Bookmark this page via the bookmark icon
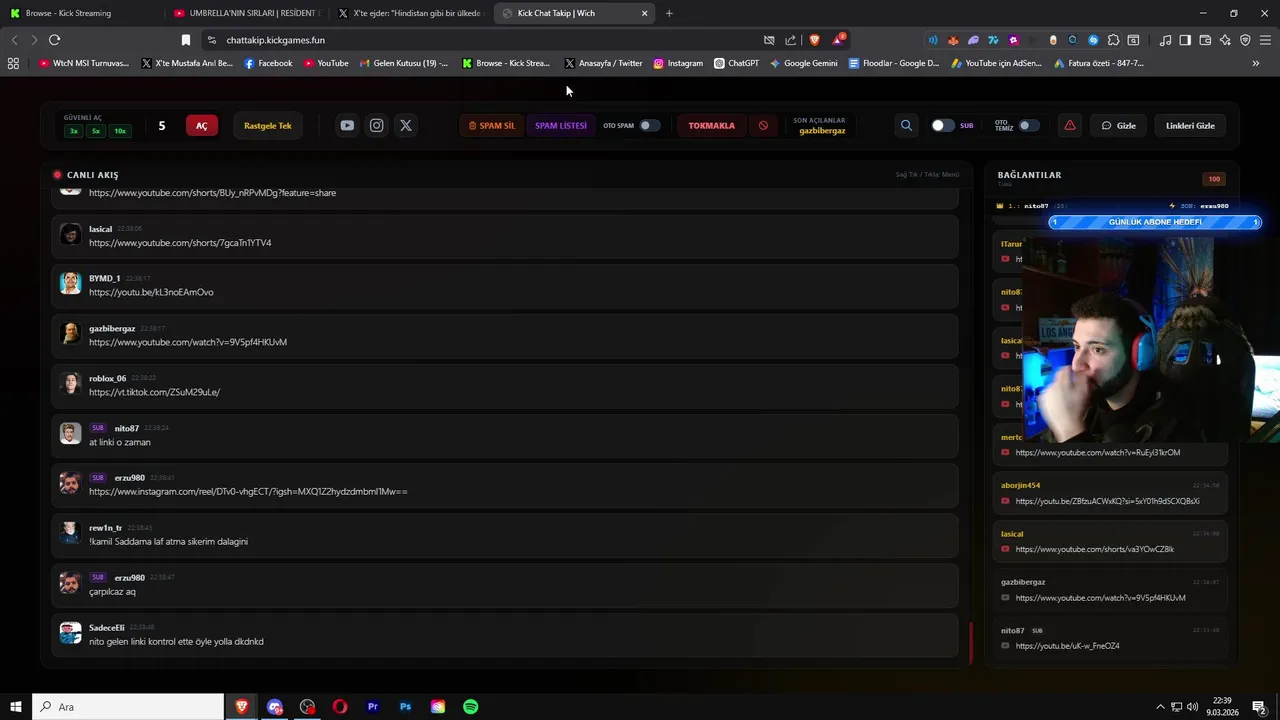The image size is (1280, 720). click(185, 40)
